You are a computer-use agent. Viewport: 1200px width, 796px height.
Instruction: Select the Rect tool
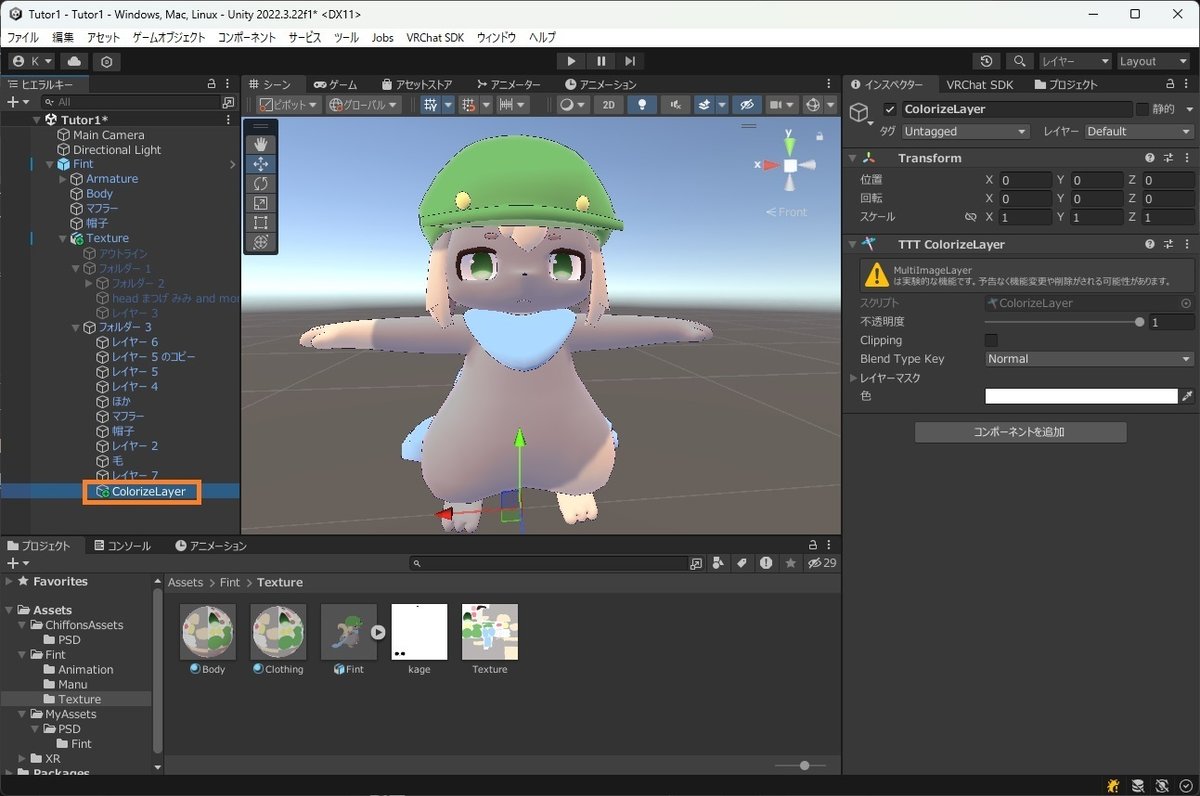[260, 222]
